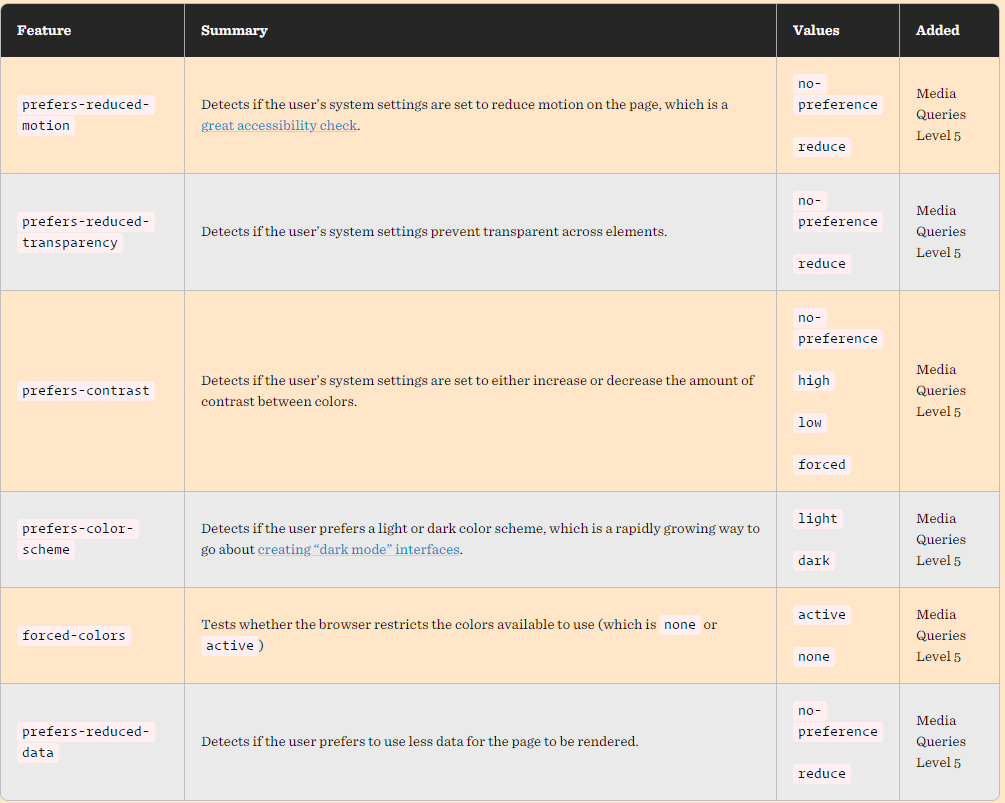The image size is (1005, 803).
Task: Click 'no-preference' value in prefers-reduced-data row
Action: pos(838,722)
